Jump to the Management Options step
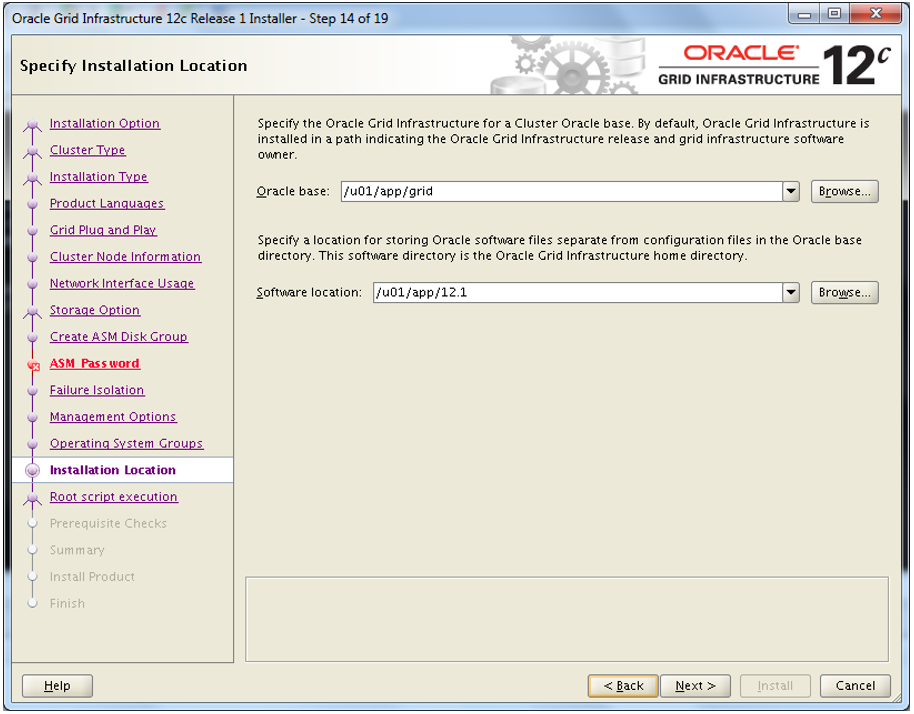This screenshot has height=714, width=914. coord(113,417)
